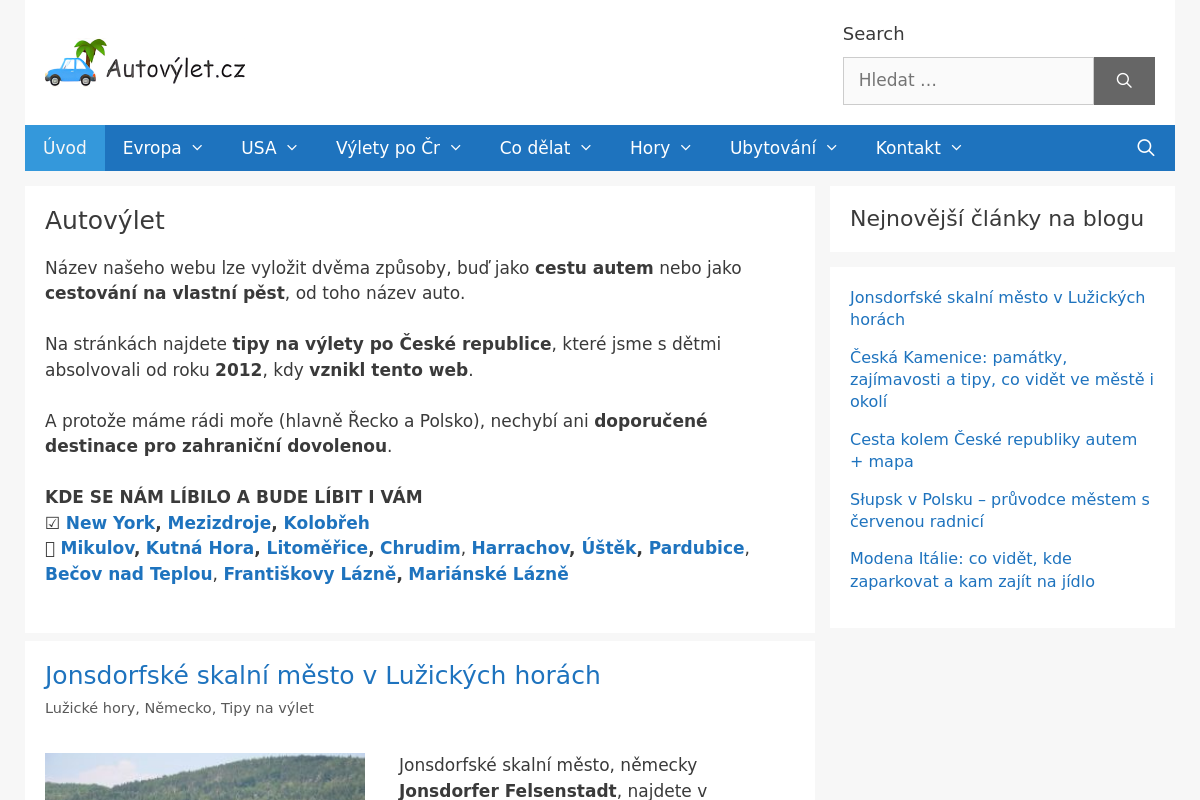Open the Úštěk link
Image resolution: width=1200 pixels, height=800 pixels.
click(609, 548)
